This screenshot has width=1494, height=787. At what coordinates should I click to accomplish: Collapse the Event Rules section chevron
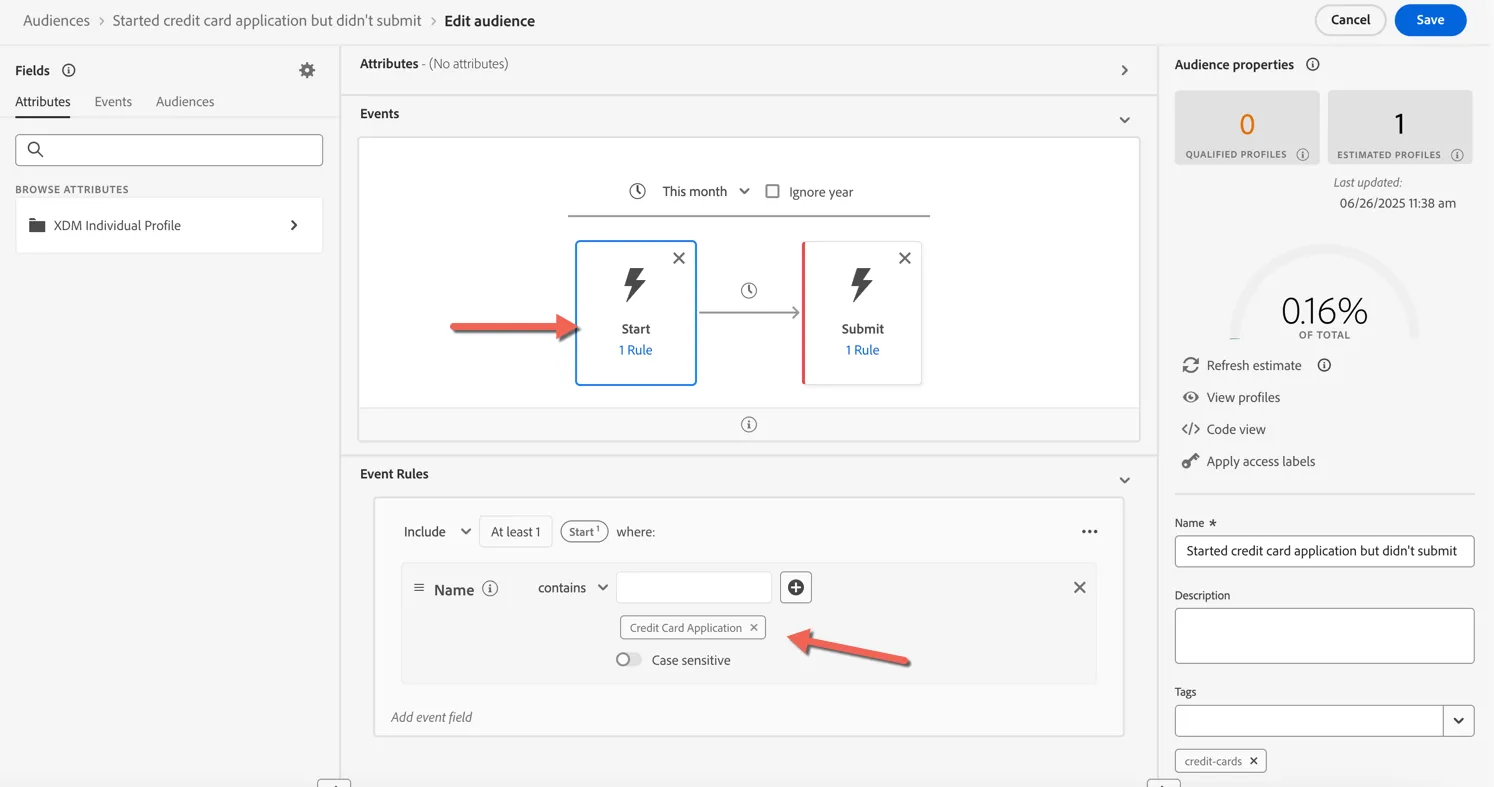[x=1124, y=480]
